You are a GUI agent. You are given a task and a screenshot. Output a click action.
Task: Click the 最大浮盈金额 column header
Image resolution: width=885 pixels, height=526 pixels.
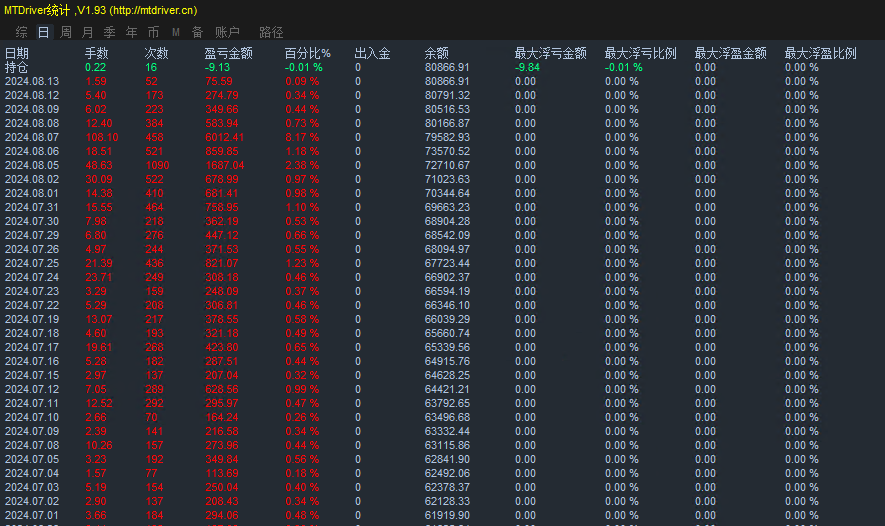coord(730,53)
